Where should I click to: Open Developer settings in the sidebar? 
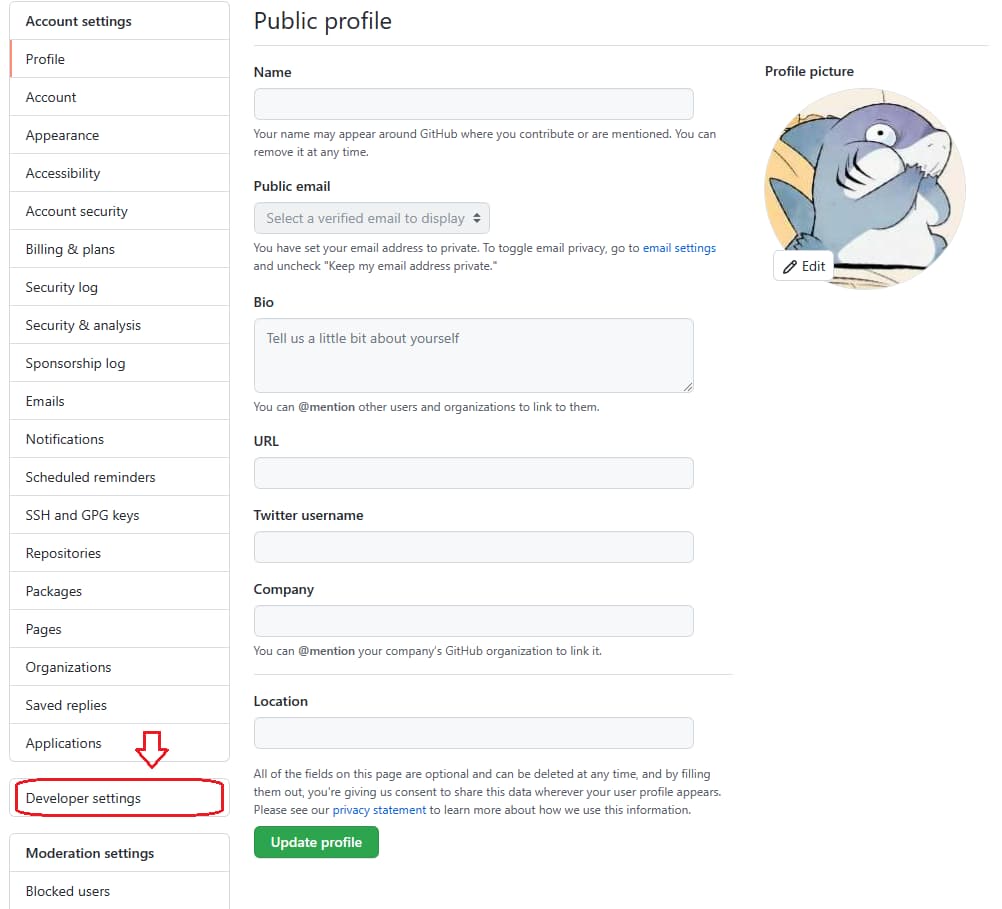(x=119, y=798)
